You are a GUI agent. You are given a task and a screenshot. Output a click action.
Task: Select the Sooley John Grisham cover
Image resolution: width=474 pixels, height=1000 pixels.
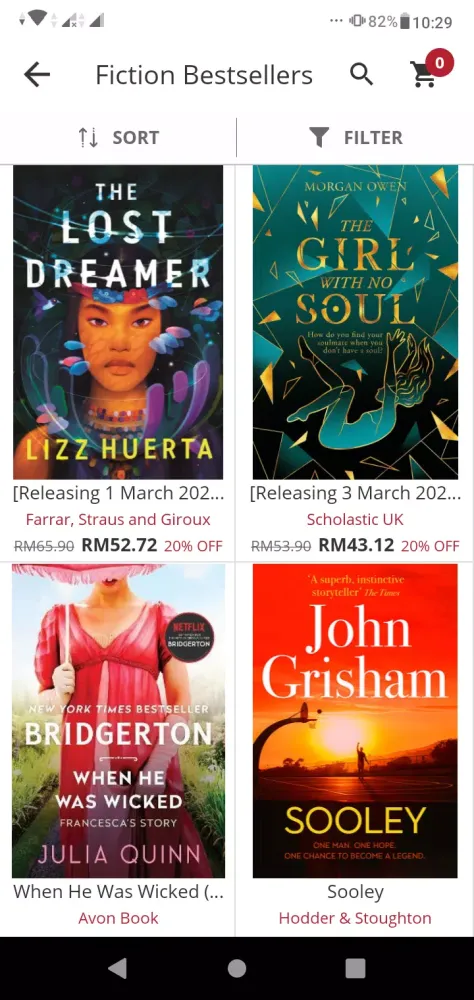pos(355,721)
